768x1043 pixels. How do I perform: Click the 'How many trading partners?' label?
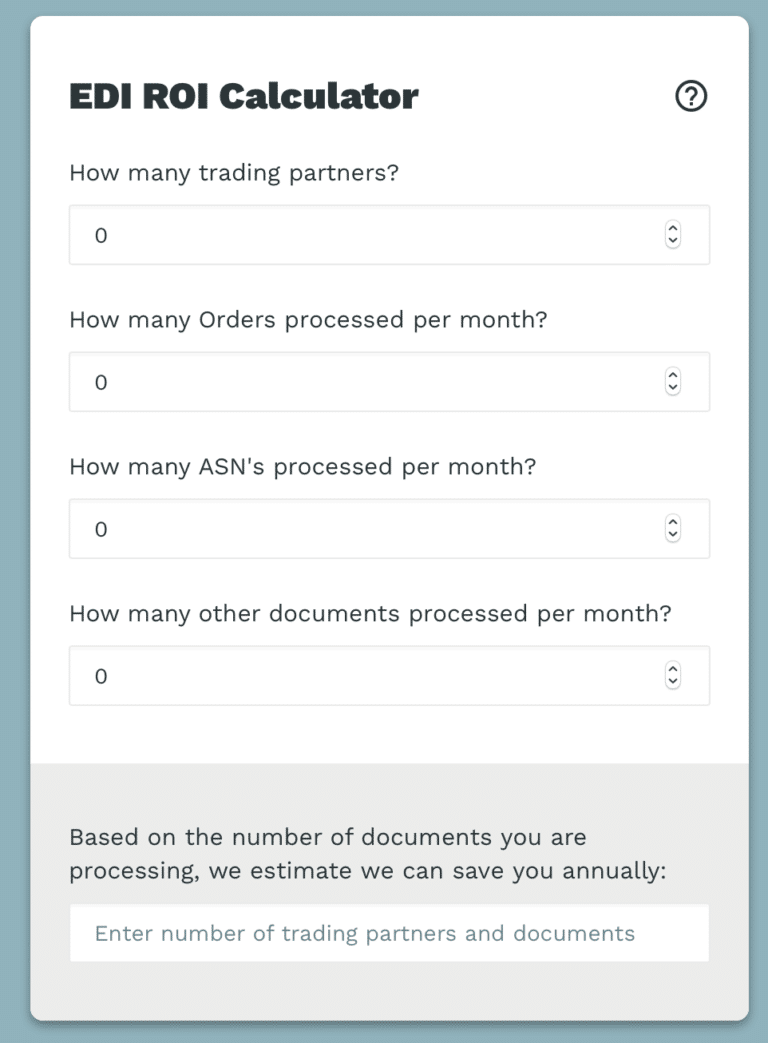click(x=234, y=173)
